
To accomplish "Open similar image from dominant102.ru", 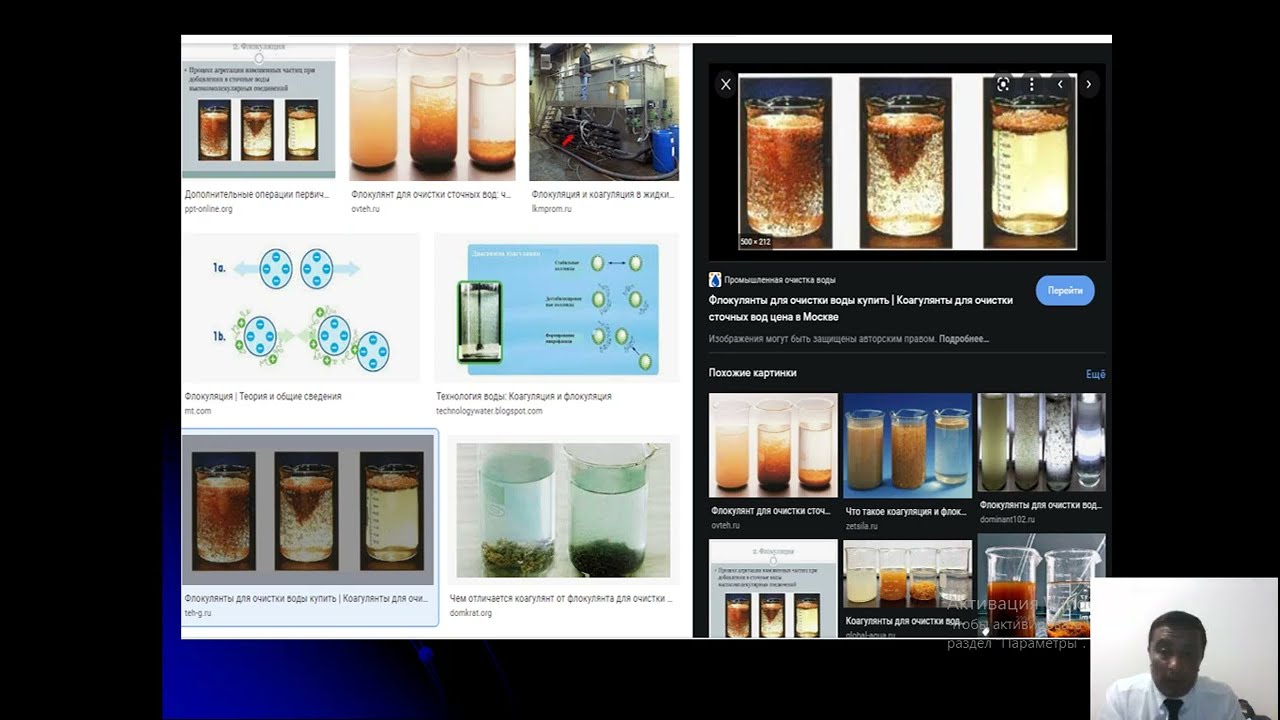I will pos(1041,443).
